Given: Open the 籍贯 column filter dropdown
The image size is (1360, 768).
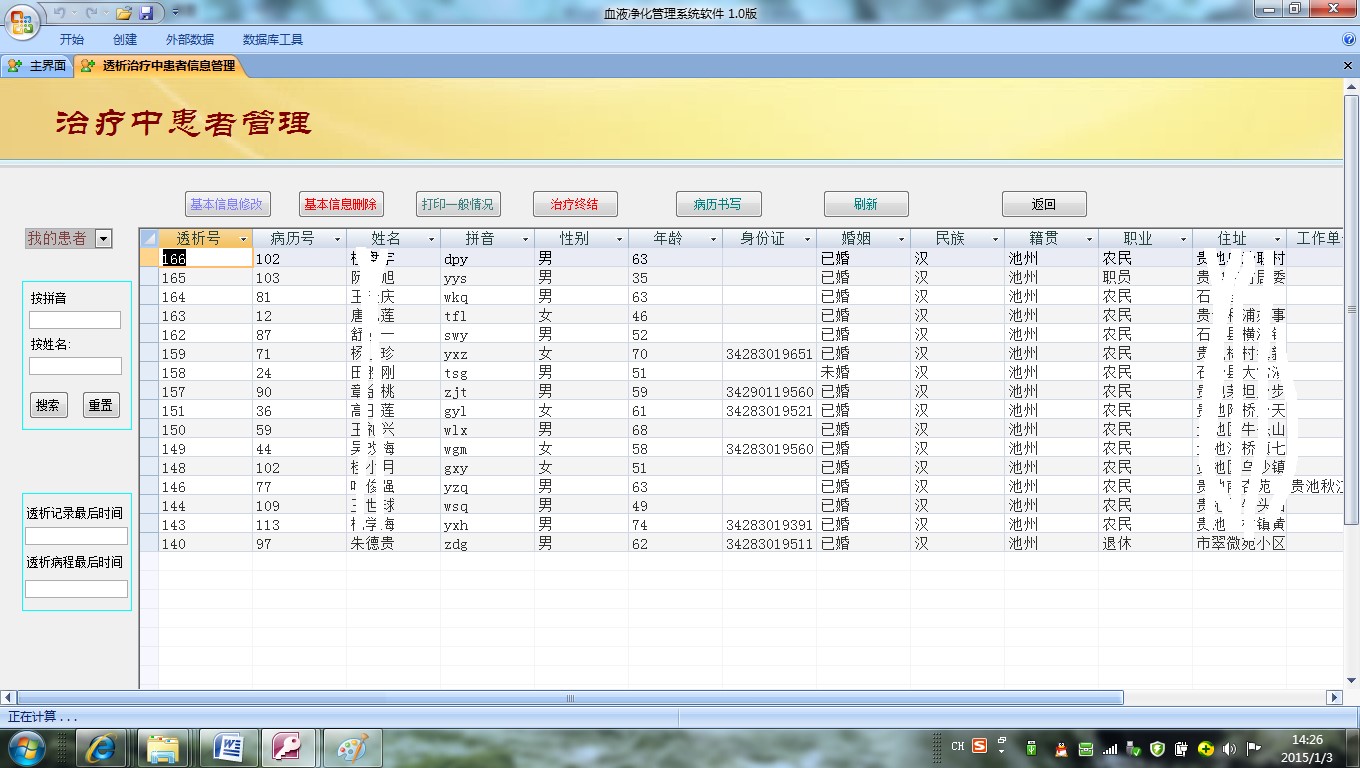Looking at the screenshot, I should (1089, 239).
